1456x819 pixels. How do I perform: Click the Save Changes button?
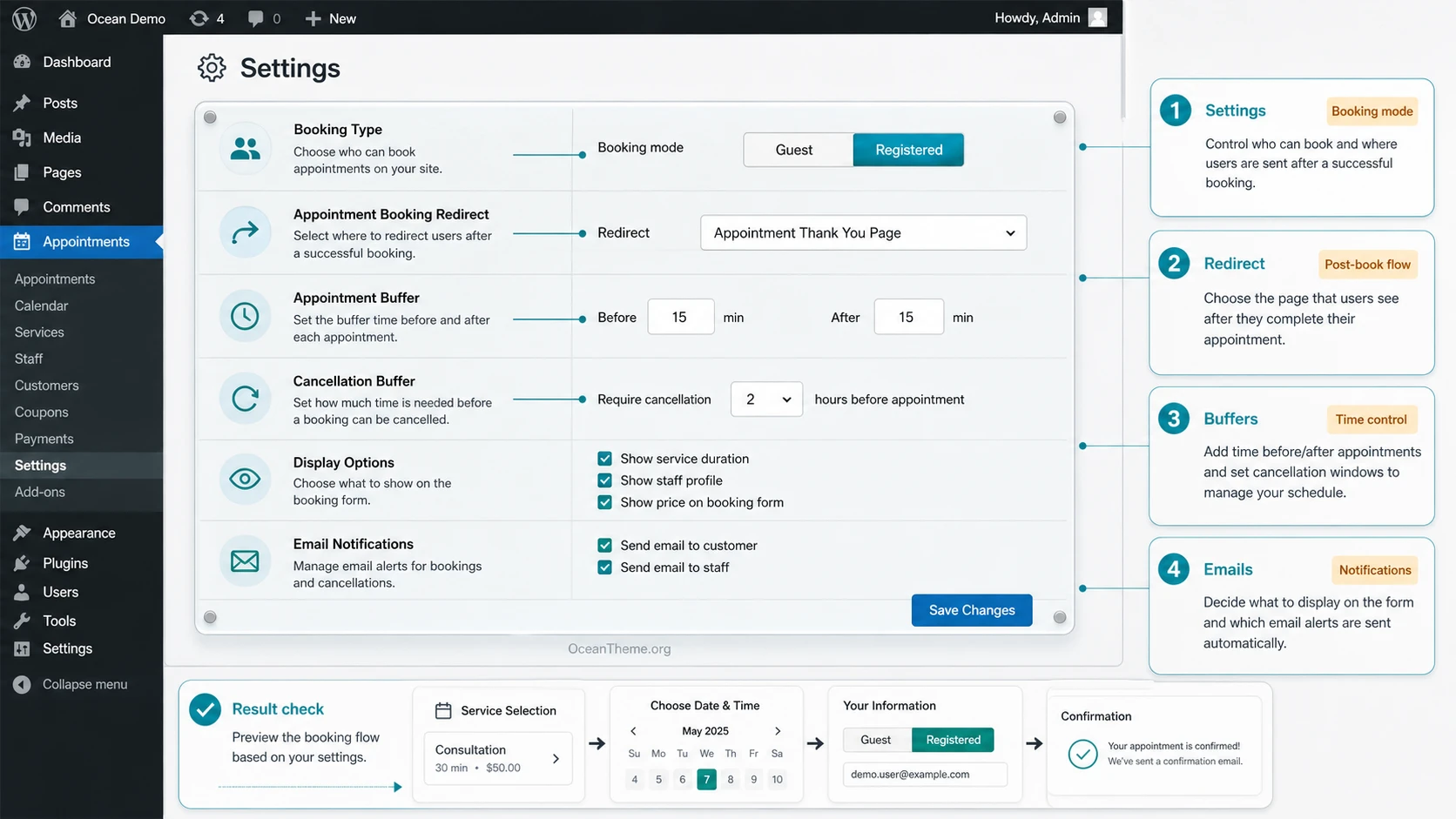click(x=972, y=610)
